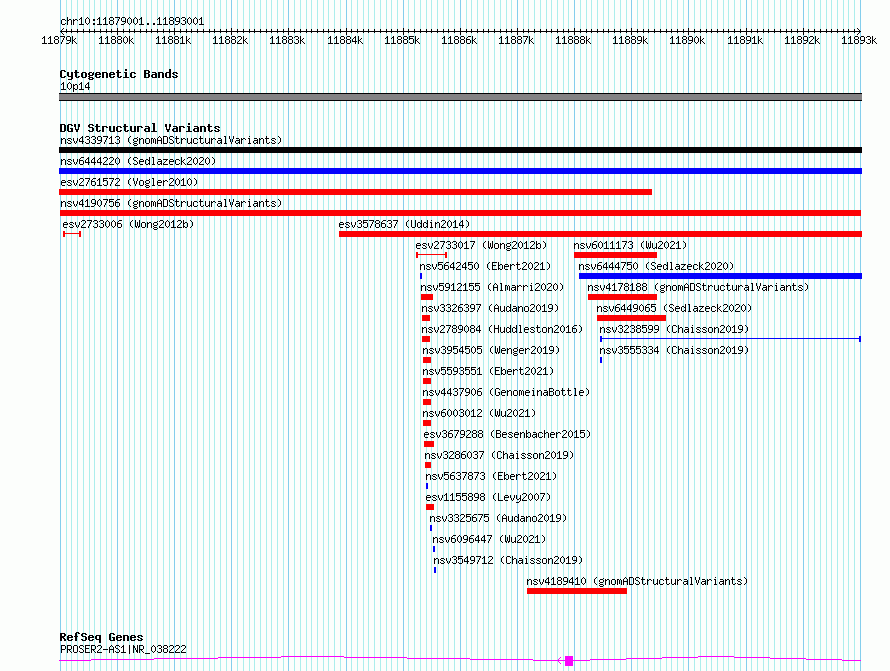Click nsv2789084 Huddleston2016 label
This screenshot has width=890, height=671.
coord(502,329)
